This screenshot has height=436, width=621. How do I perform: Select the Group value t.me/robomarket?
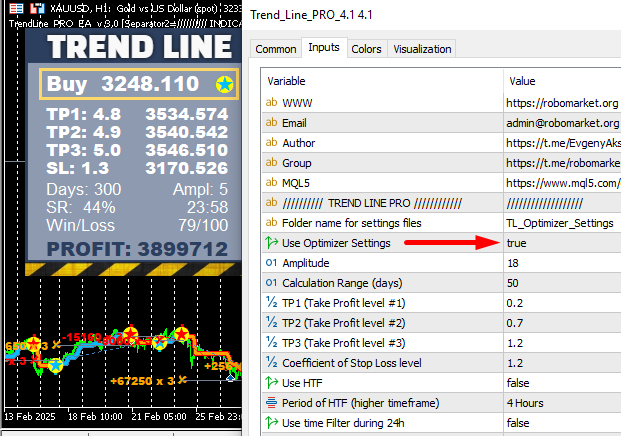pos(563,163)
